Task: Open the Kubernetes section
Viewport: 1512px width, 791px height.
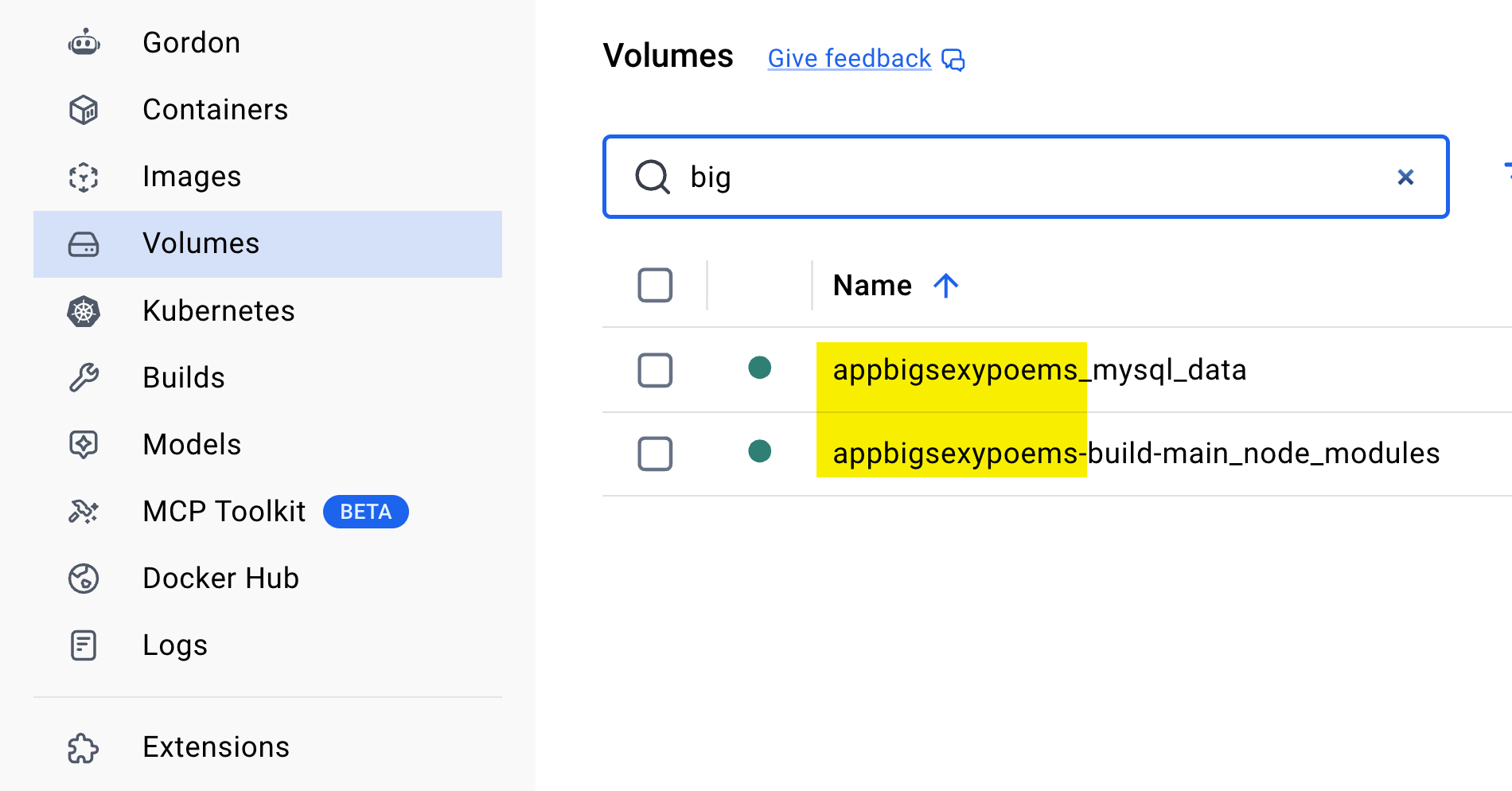Action: 267,311
